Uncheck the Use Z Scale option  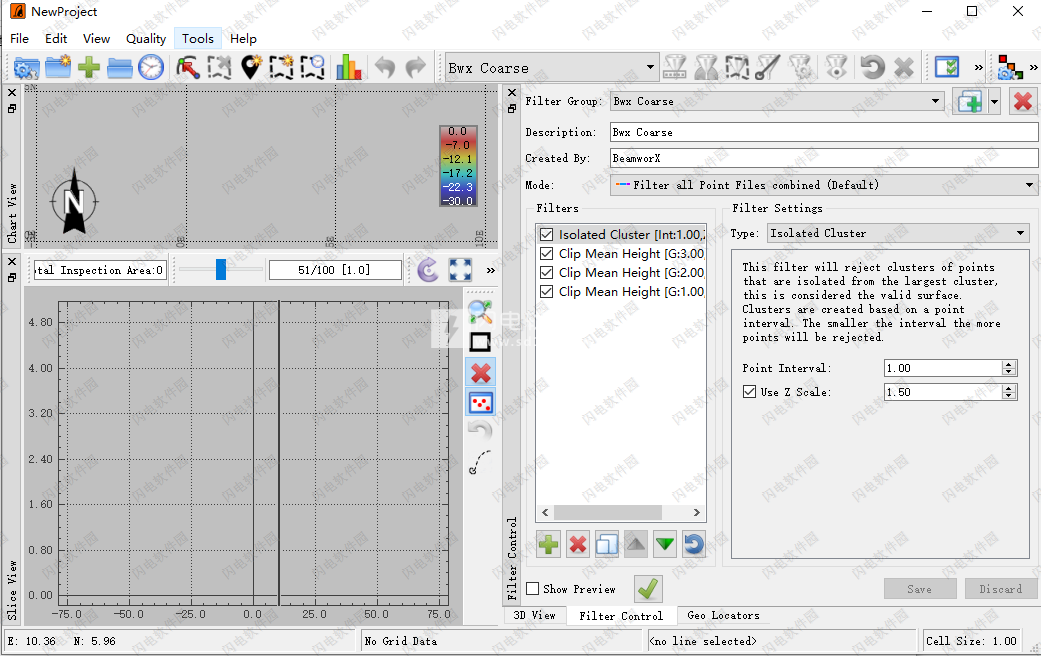pyautogui.click(x=750, y=392)
